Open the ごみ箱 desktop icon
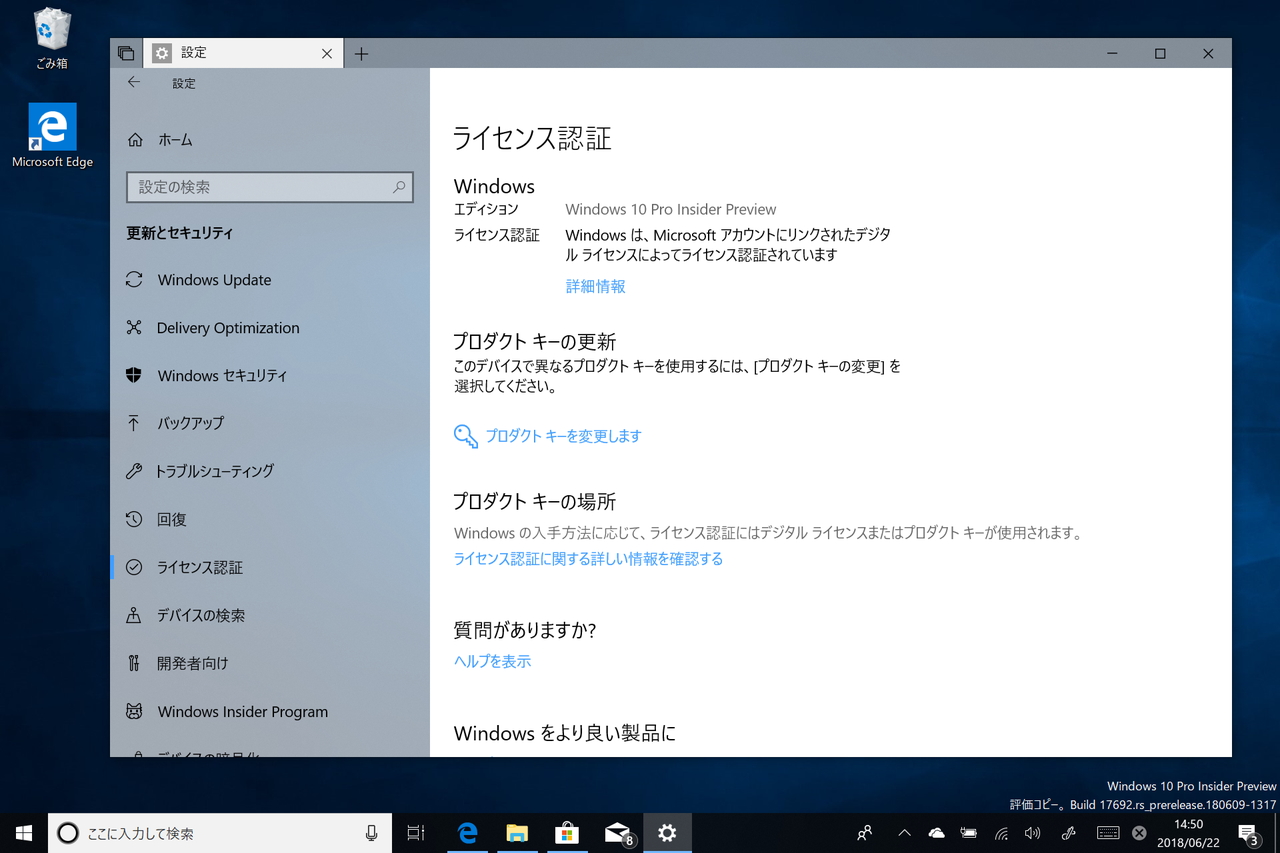Screen dimensions: 1280x853 tap(52, 39)
